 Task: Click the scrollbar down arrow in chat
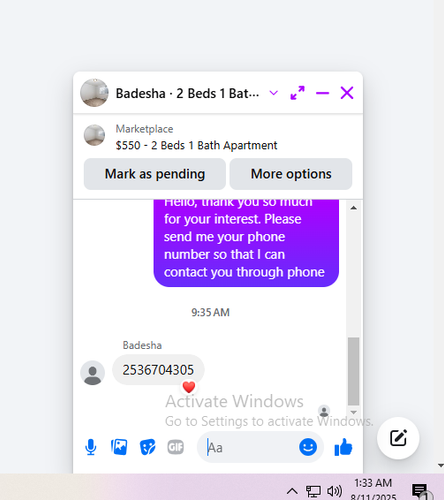[354, 412]
